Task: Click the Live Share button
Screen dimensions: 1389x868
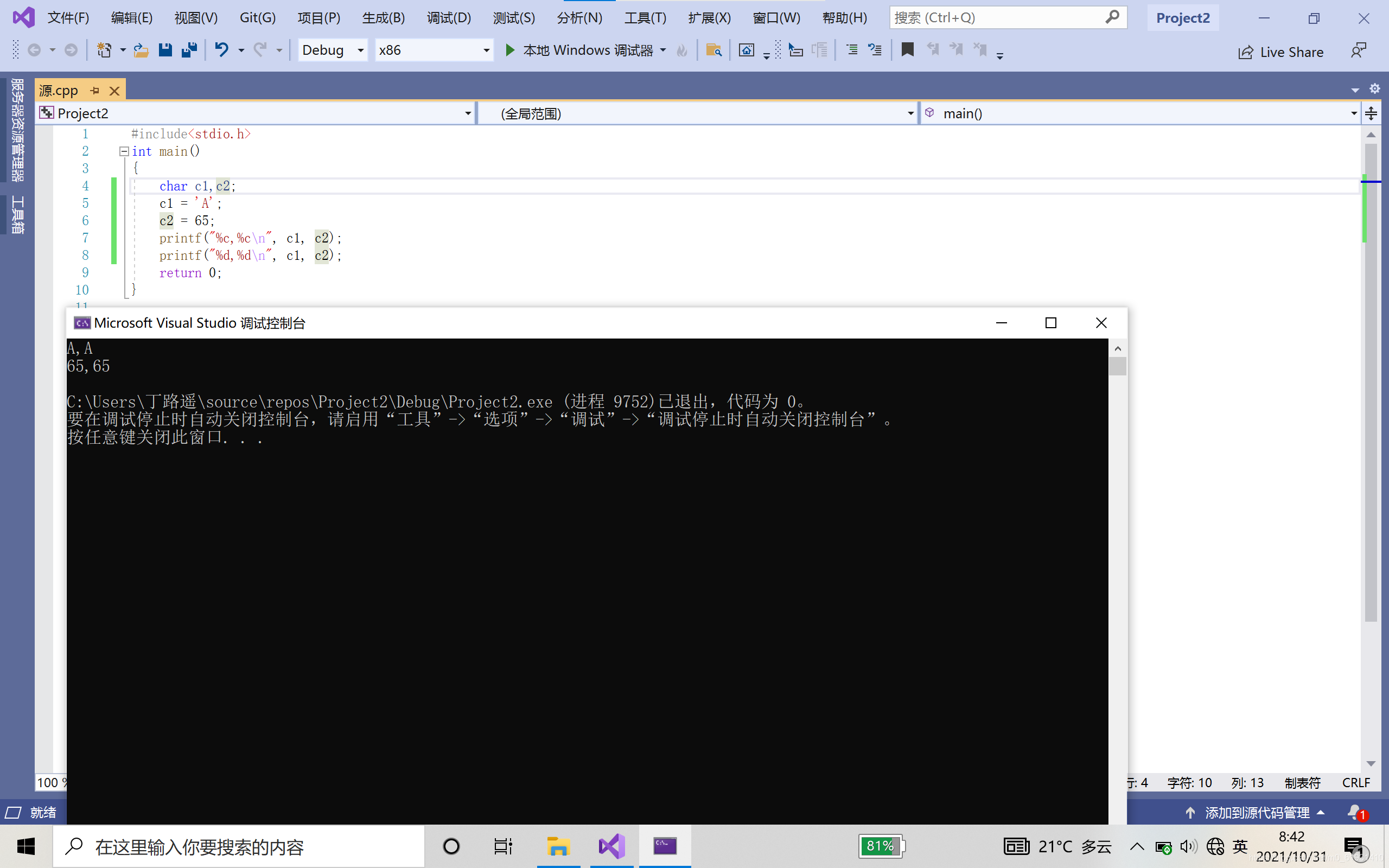Action: (1280, 52)
